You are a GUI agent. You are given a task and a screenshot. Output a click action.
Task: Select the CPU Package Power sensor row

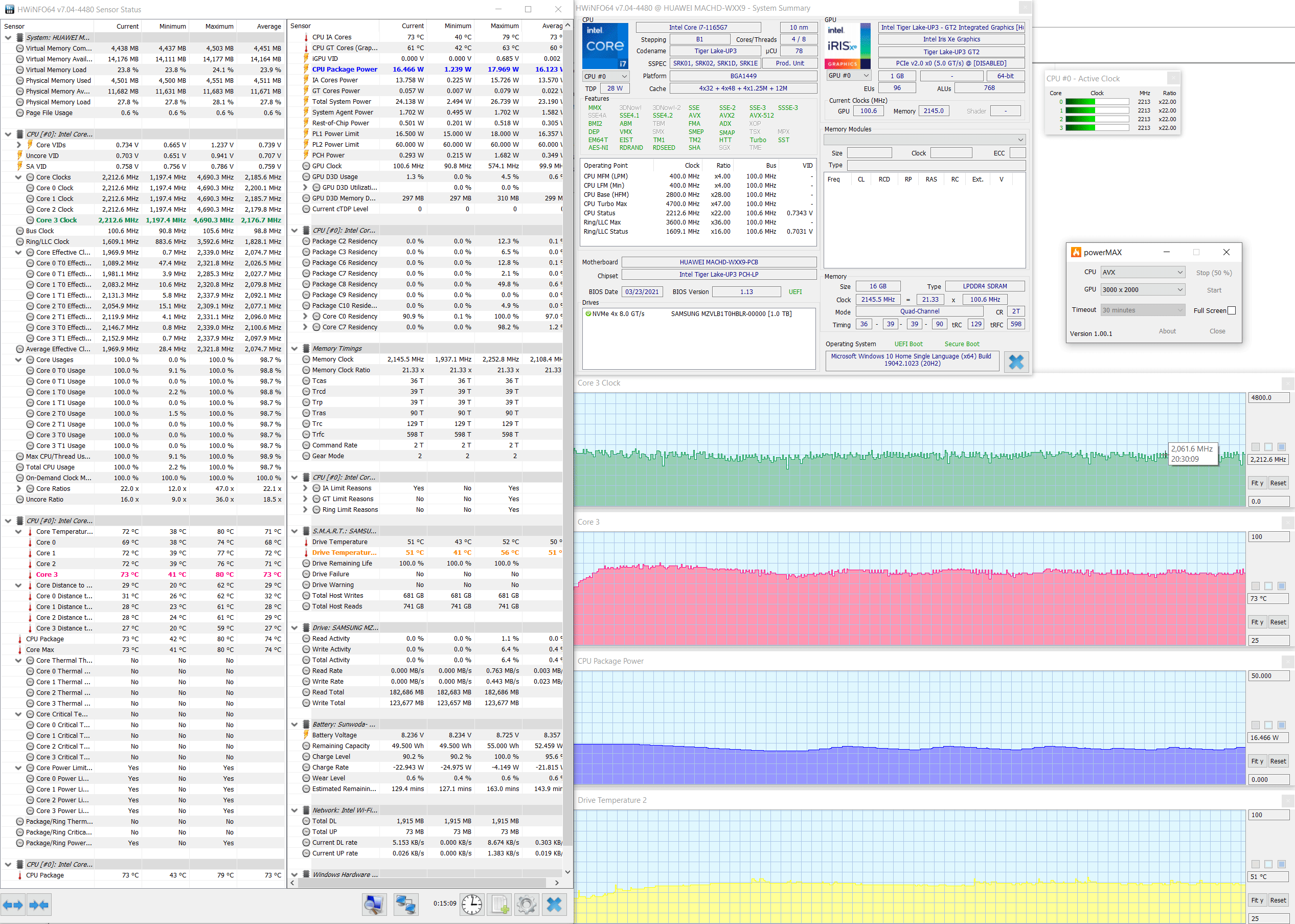coord(344,70)
